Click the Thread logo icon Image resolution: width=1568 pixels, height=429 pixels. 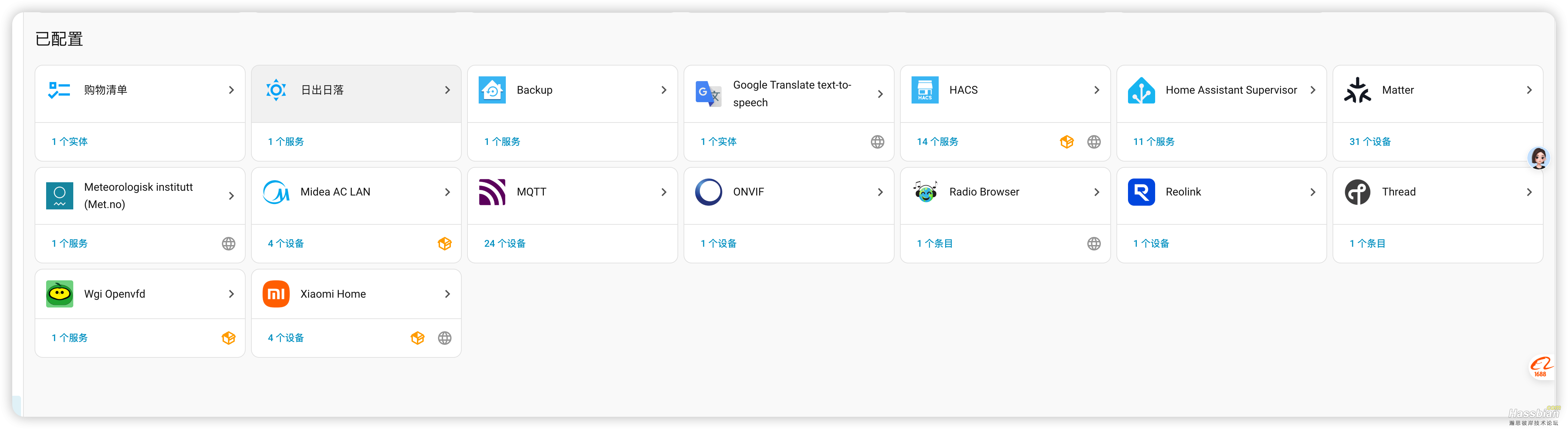point(1357,192)
